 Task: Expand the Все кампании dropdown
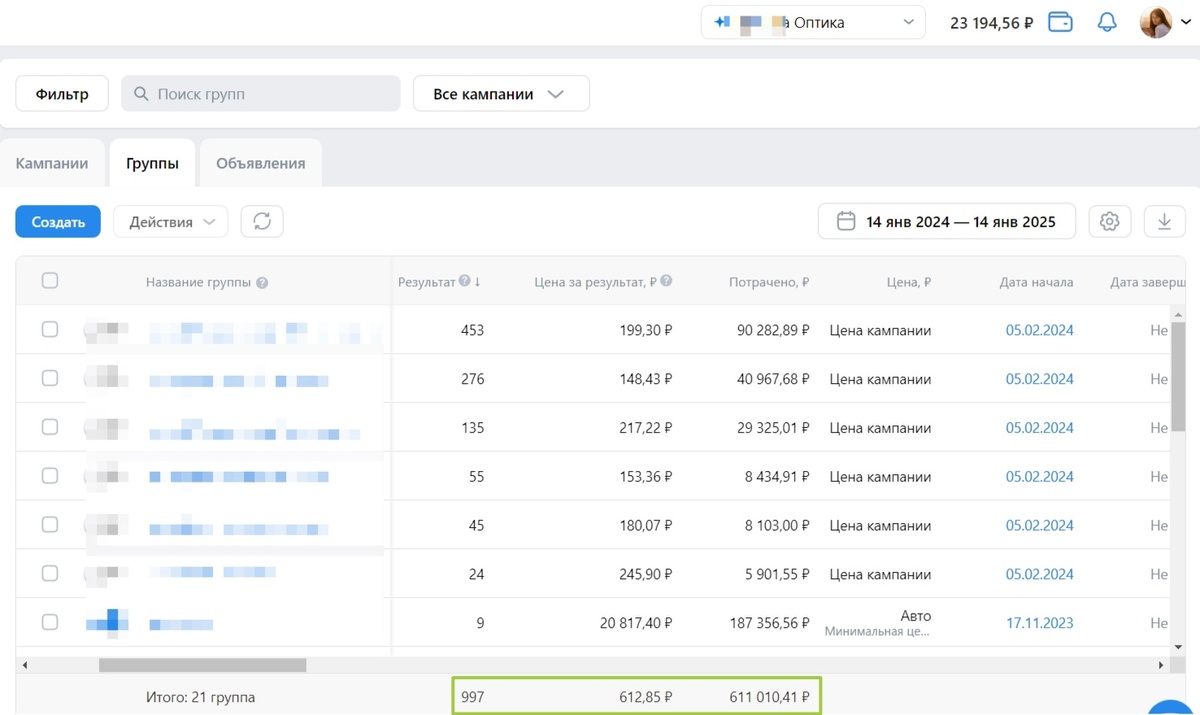(501, 94)
